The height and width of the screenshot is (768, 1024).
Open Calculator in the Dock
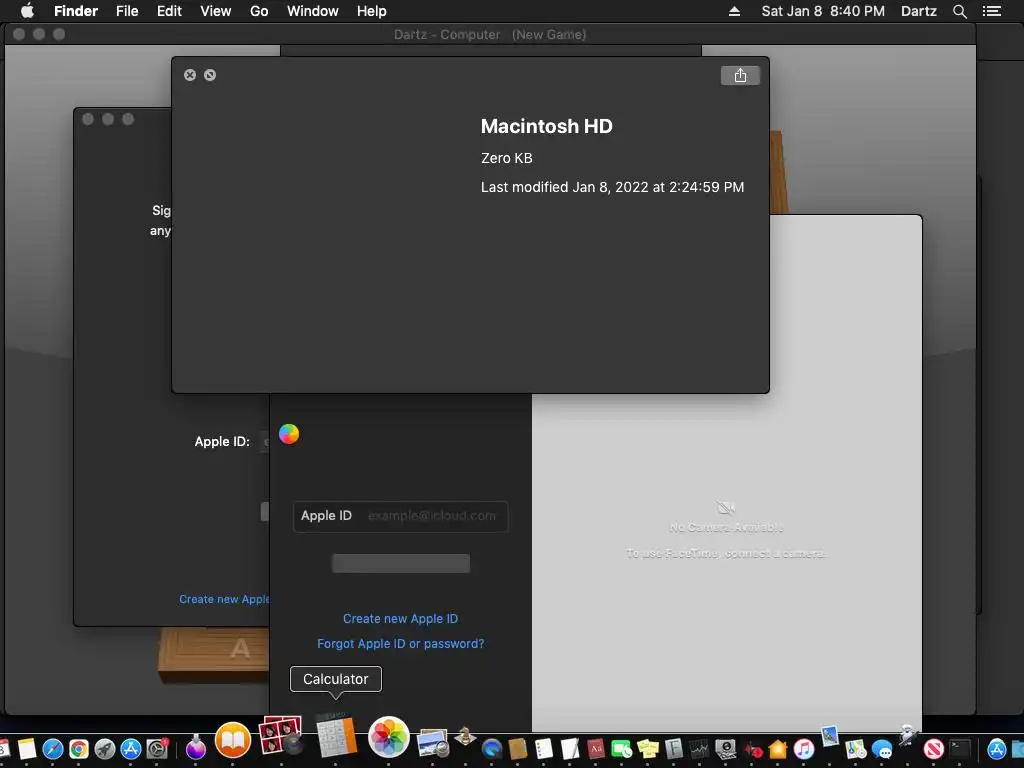(336, 735)
